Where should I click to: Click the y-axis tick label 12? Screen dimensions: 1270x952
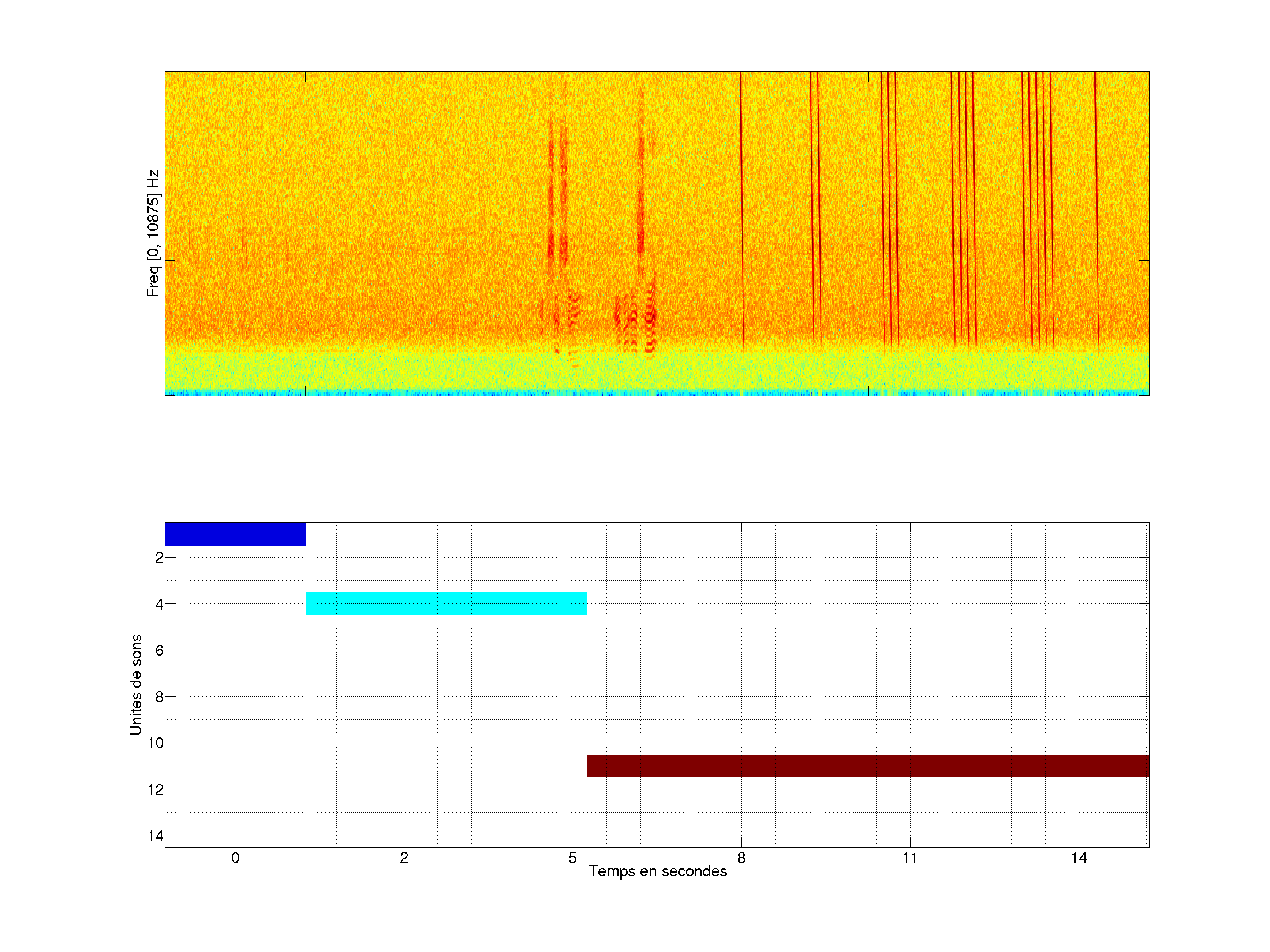(155, 790)
